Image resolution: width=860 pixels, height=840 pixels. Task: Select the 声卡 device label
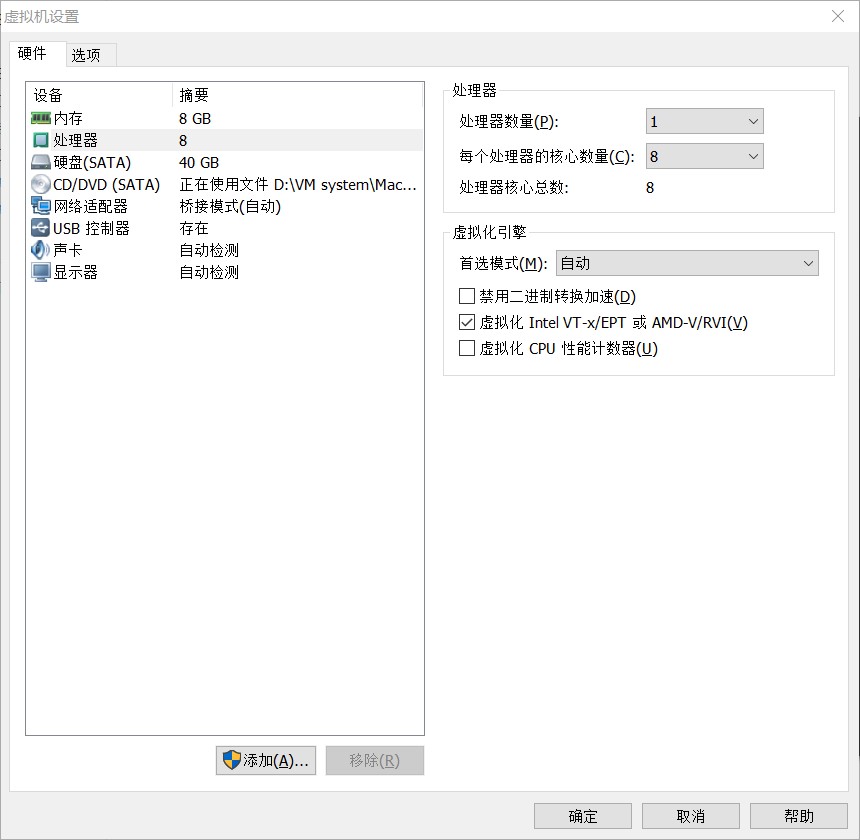coord(68,250)
